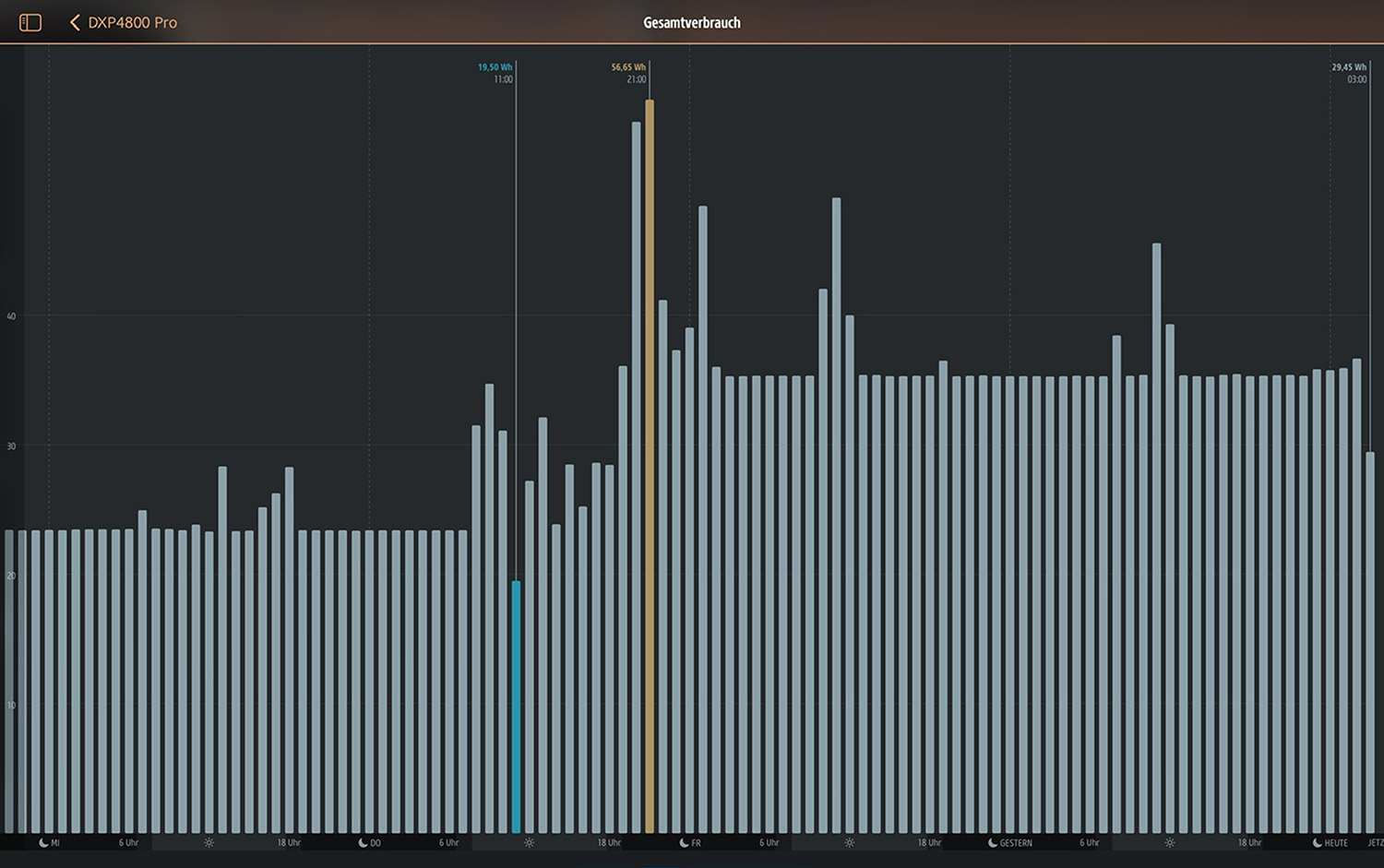1384x868 pixels.
Task: Select the moon icon for FR
Action: point(684,843)
